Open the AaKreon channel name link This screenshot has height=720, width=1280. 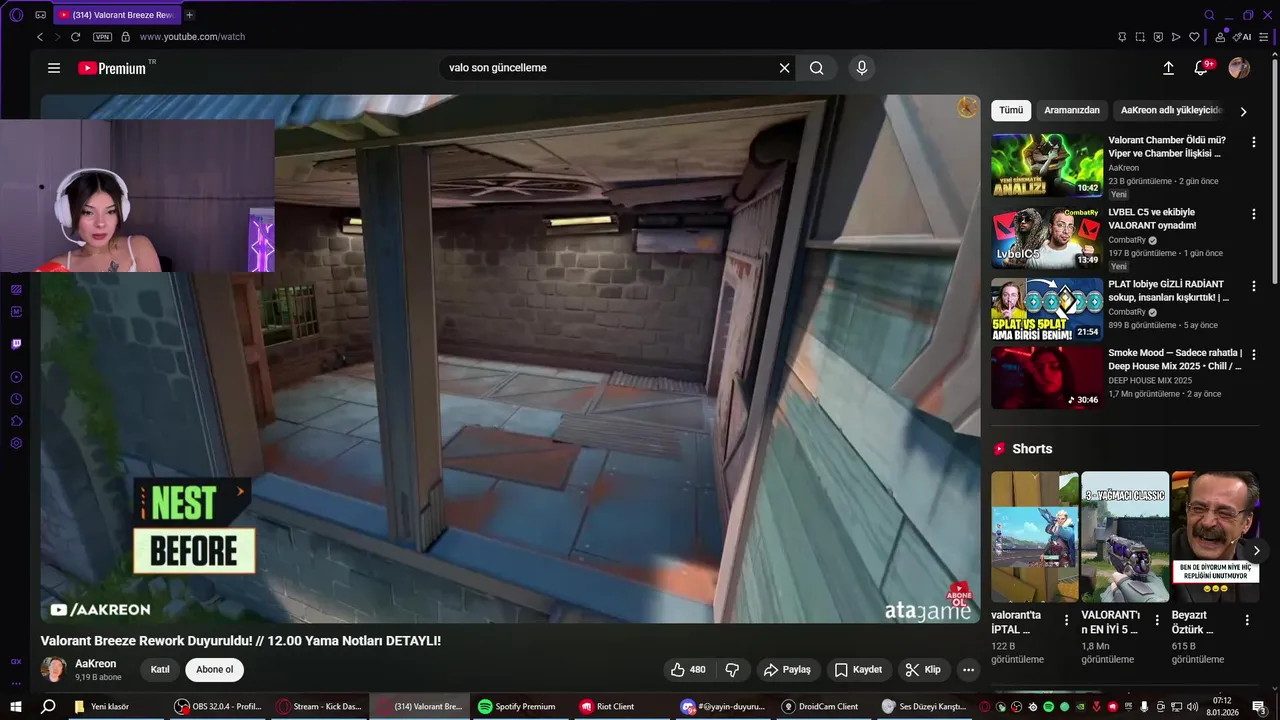[x=95, y=664]
